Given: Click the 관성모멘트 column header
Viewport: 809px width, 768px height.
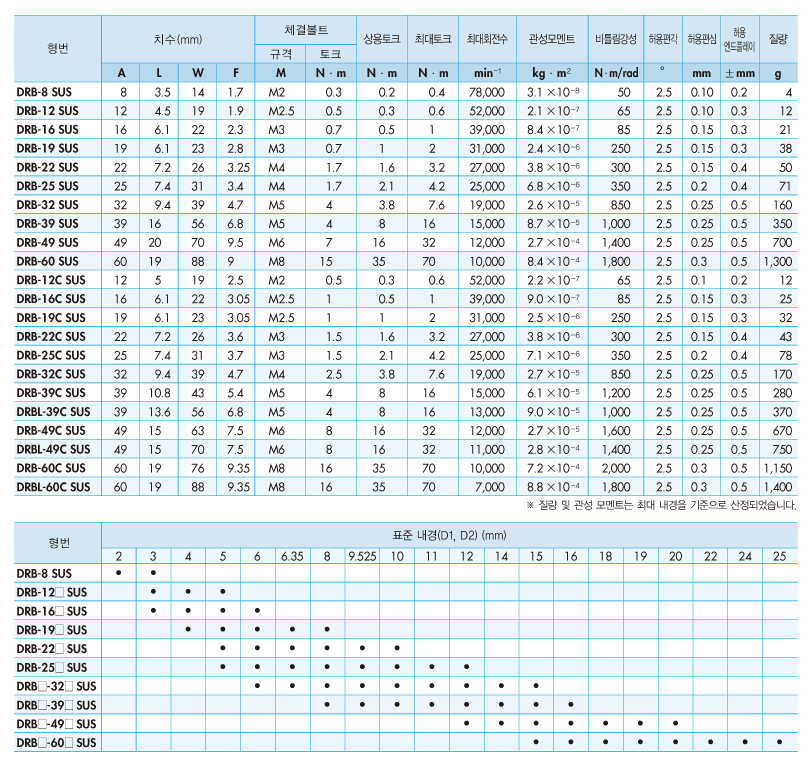Looking at the screenshot, I should [550, 40].
